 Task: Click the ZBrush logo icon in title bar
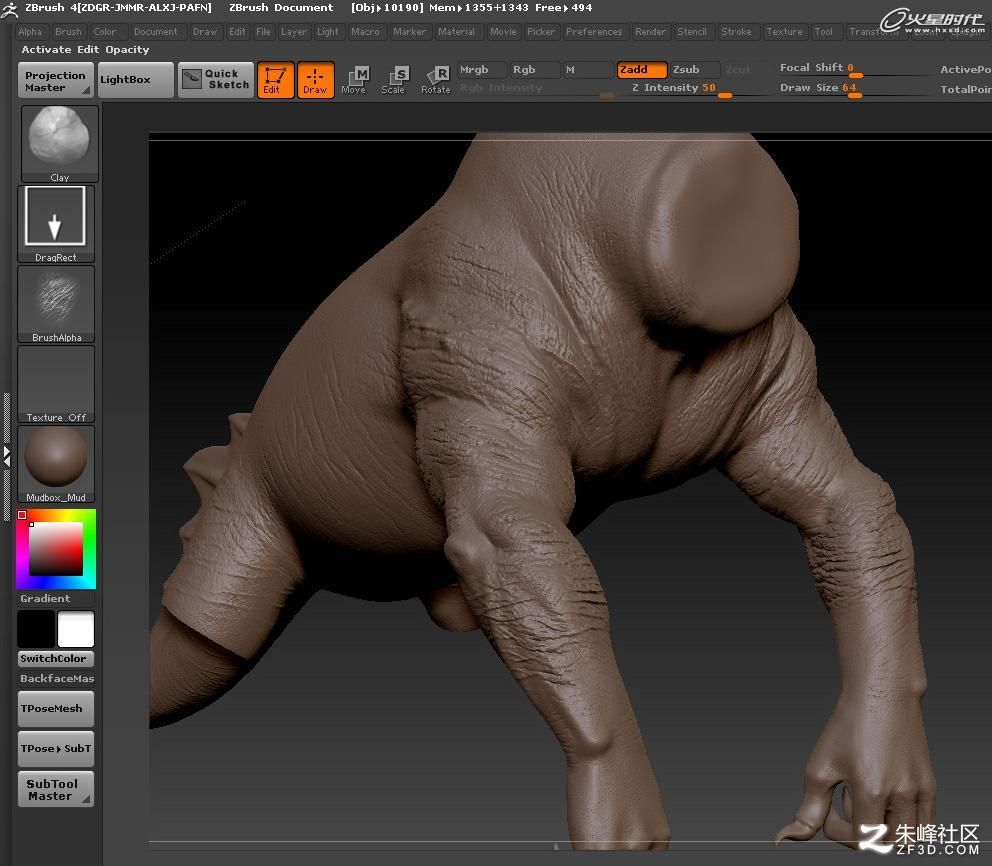(x=9, y=9)
